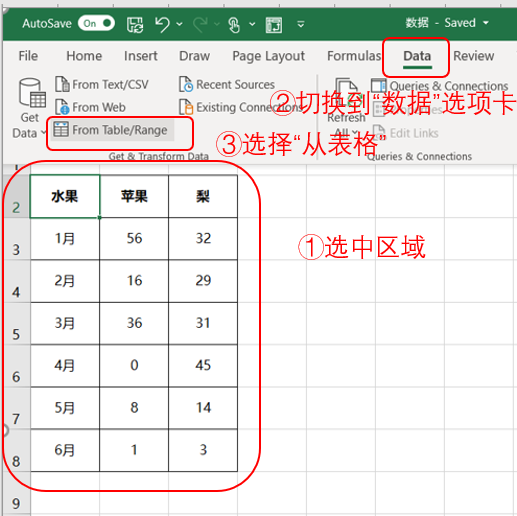The height and width of the screenshot is (516, 517).
Task: Select header cell 水果
Action: click(65, 196)
